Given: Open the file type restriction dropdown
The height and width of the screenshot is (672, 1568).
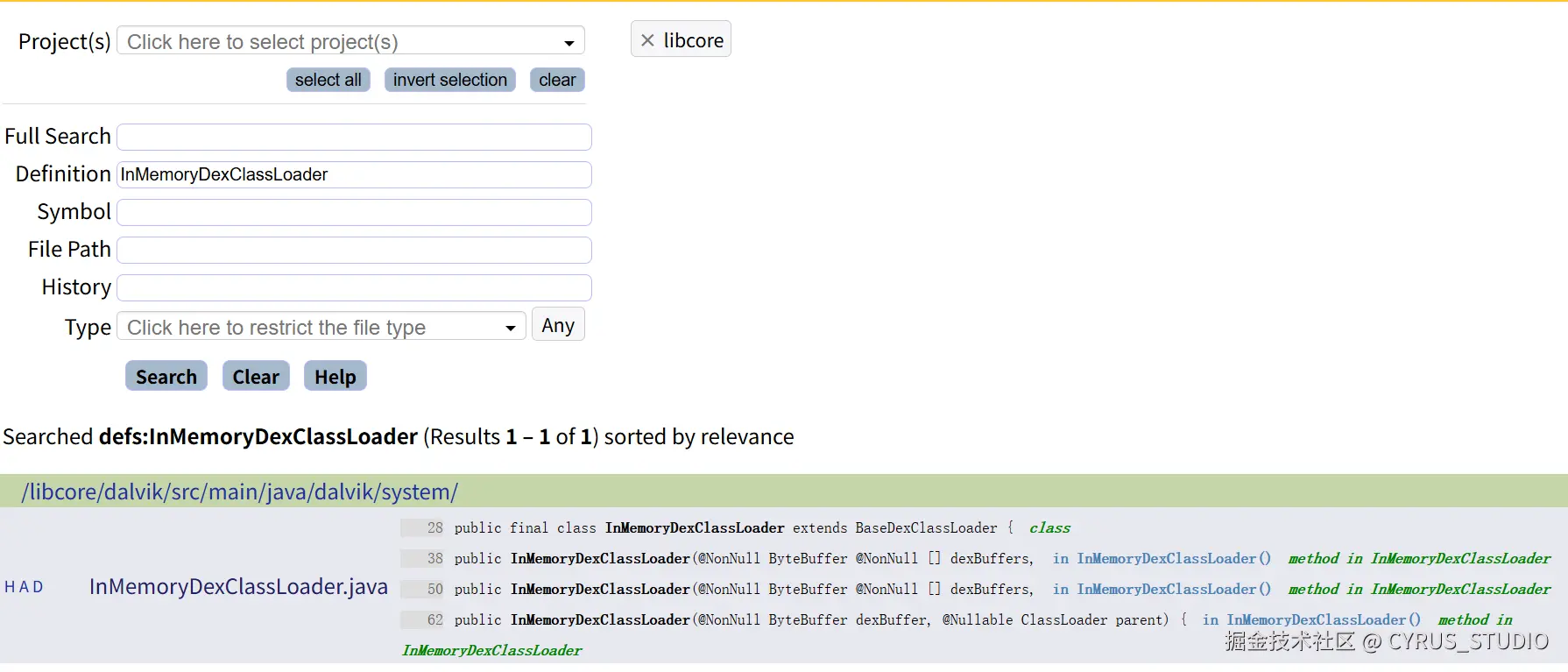Looking at the screenshot, I should (x=321, y=327).
